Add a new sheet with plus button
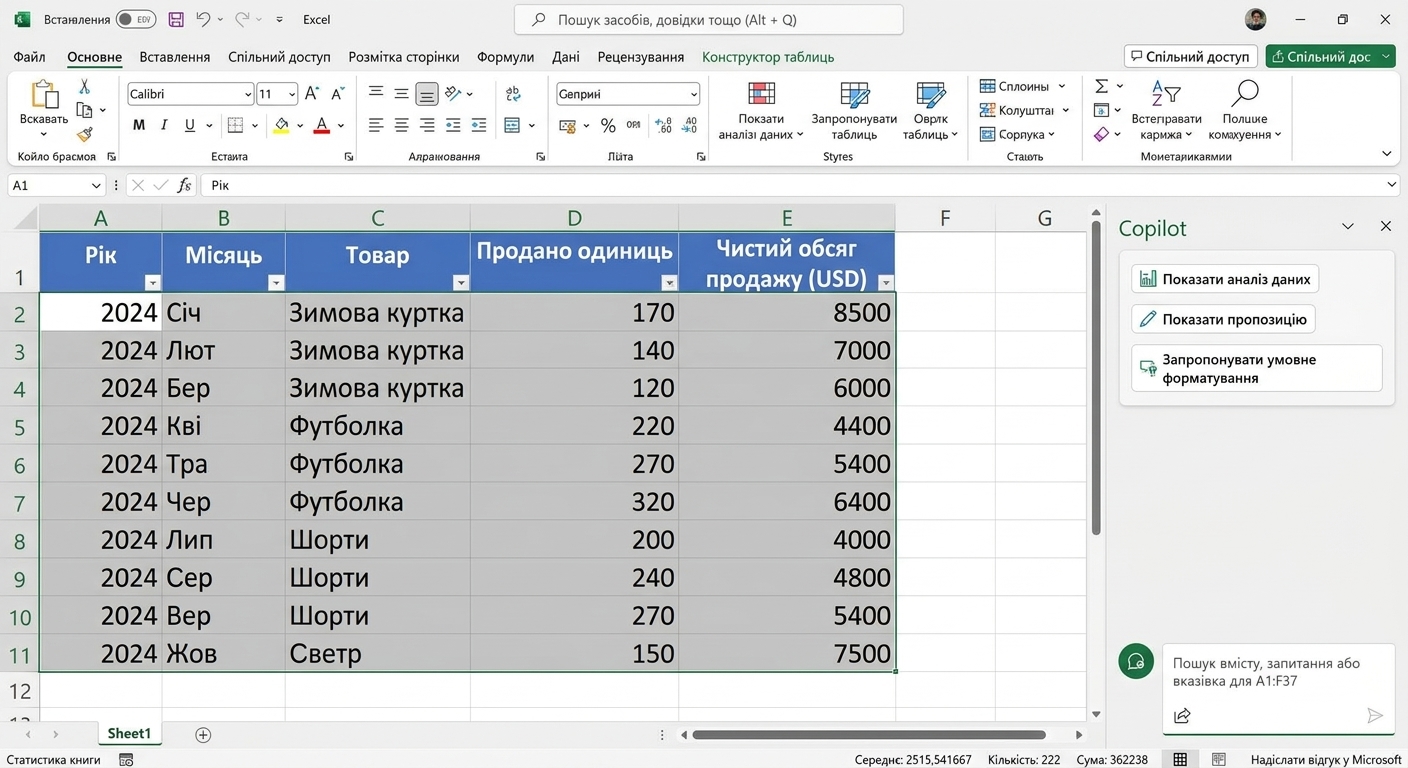The image size is (1408, 768). [203, 735]
